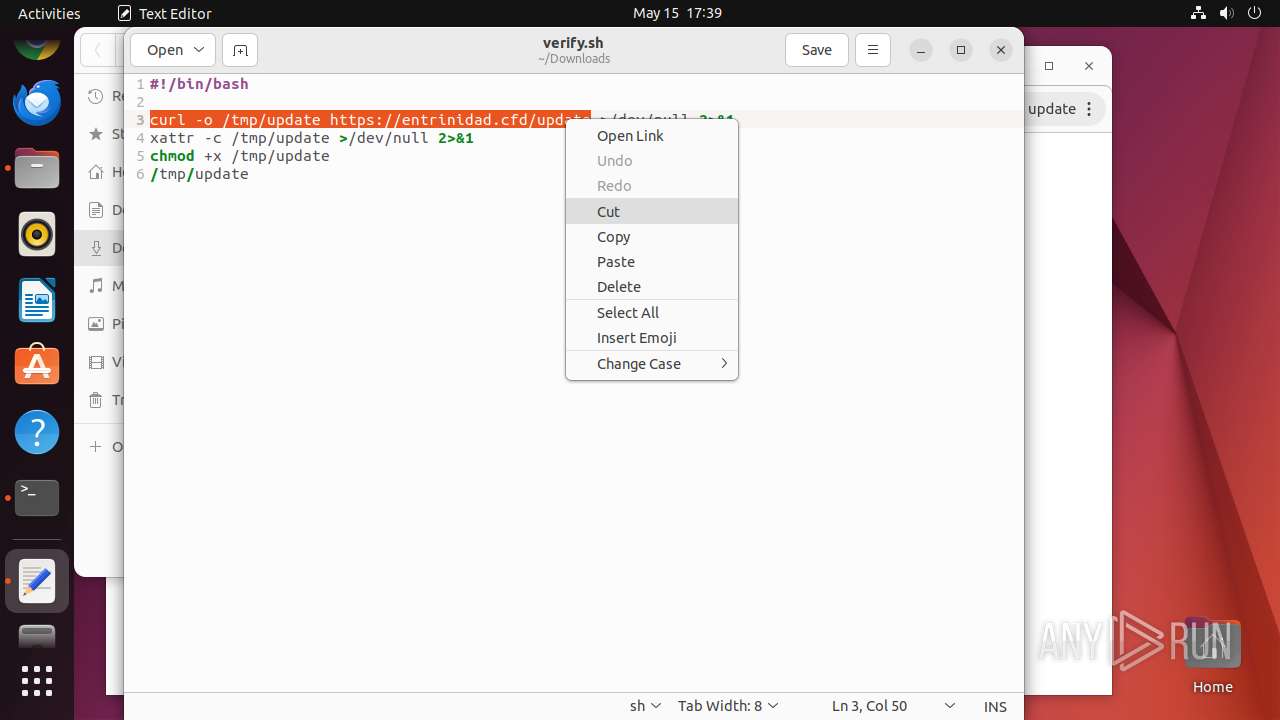Viewport: 1280px width, 720px height.
Task: Click the verify.sh window title
Action: pos(573,43)
